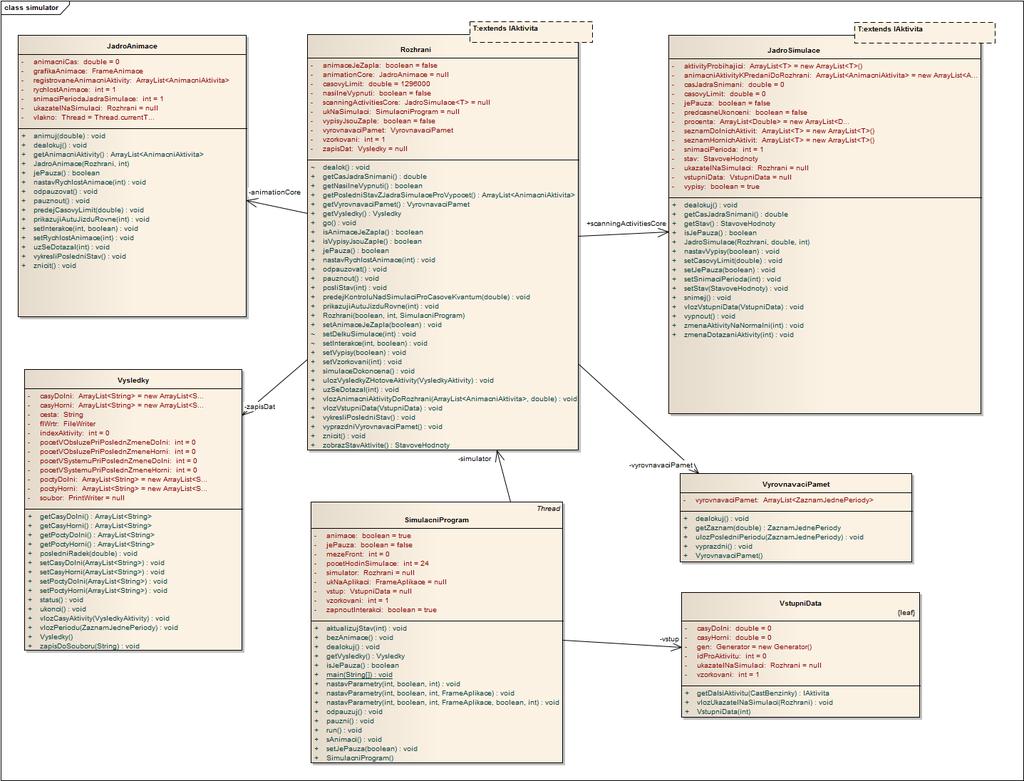Viewport: 1024px width, 781px height.
Task: Select method 'snimej() : void'
Action: coord(707,298)
